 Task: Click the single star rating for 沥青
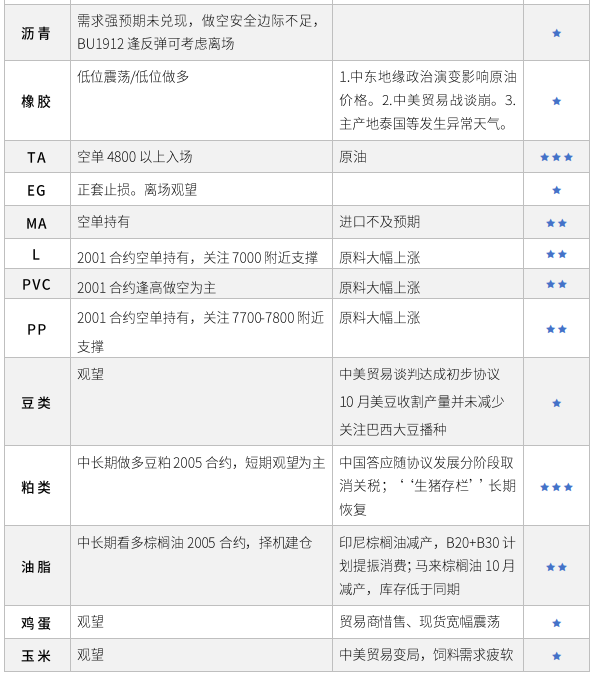point(556,33)
